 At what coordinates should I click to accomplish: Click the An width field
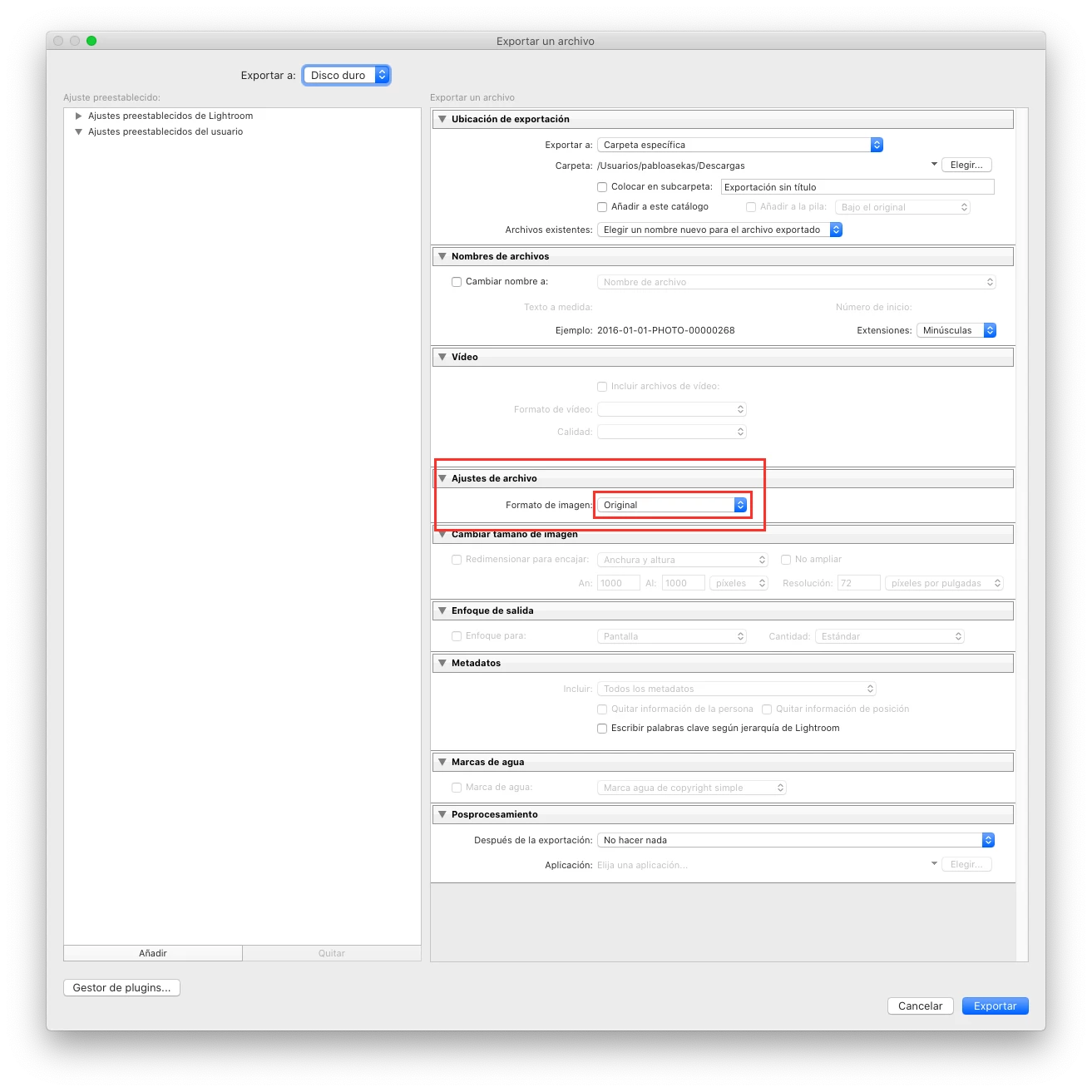click(x=618, y=583)
